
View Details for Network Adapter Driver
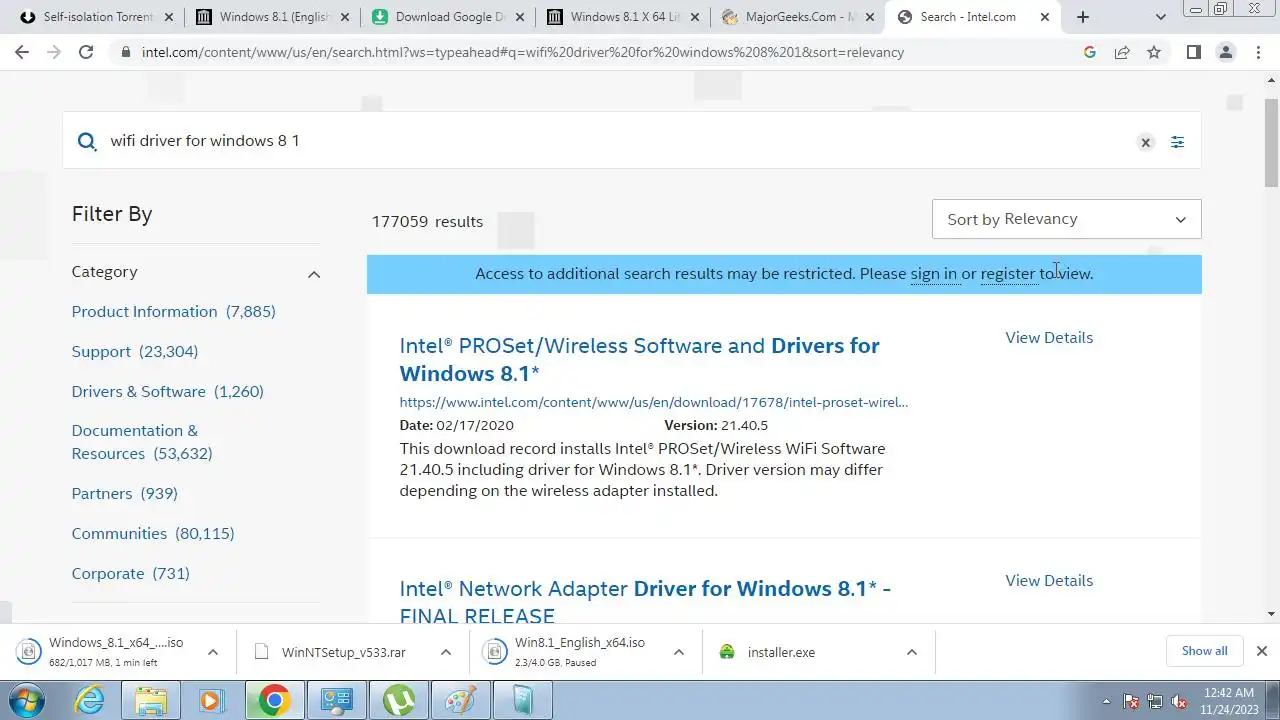point(1049,581)
